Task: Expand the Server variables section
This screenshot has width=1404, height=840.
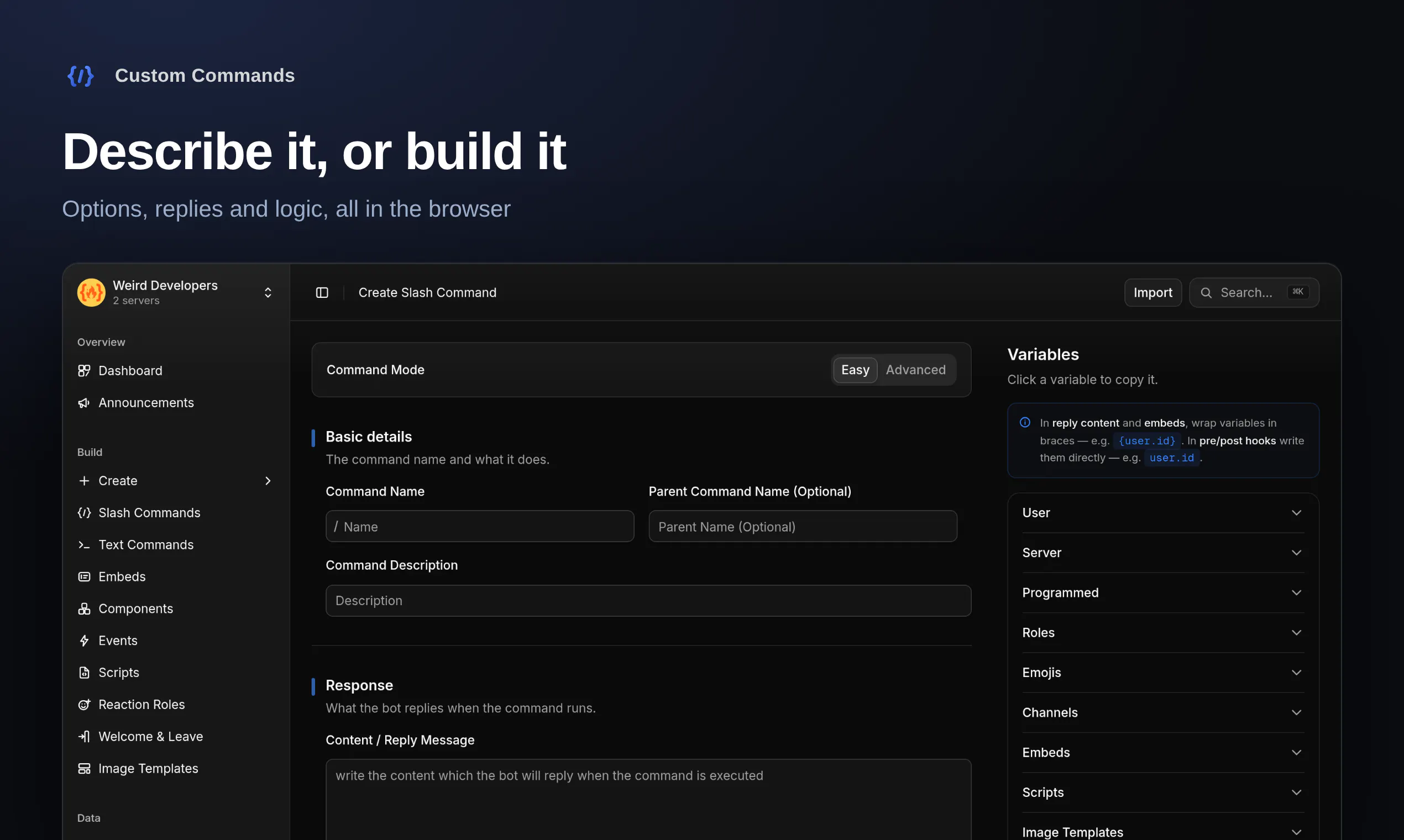Action: (x=1163, y=553)
